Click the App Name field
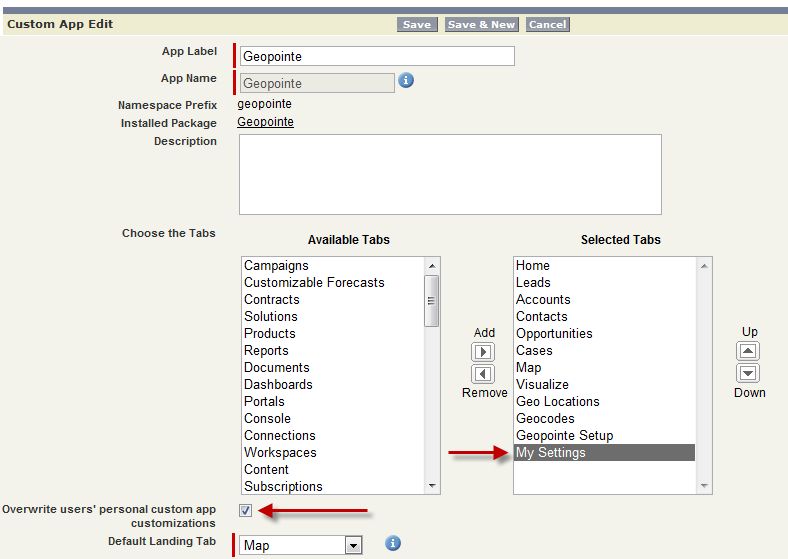 pyautogui.click(x=317, y=83)
